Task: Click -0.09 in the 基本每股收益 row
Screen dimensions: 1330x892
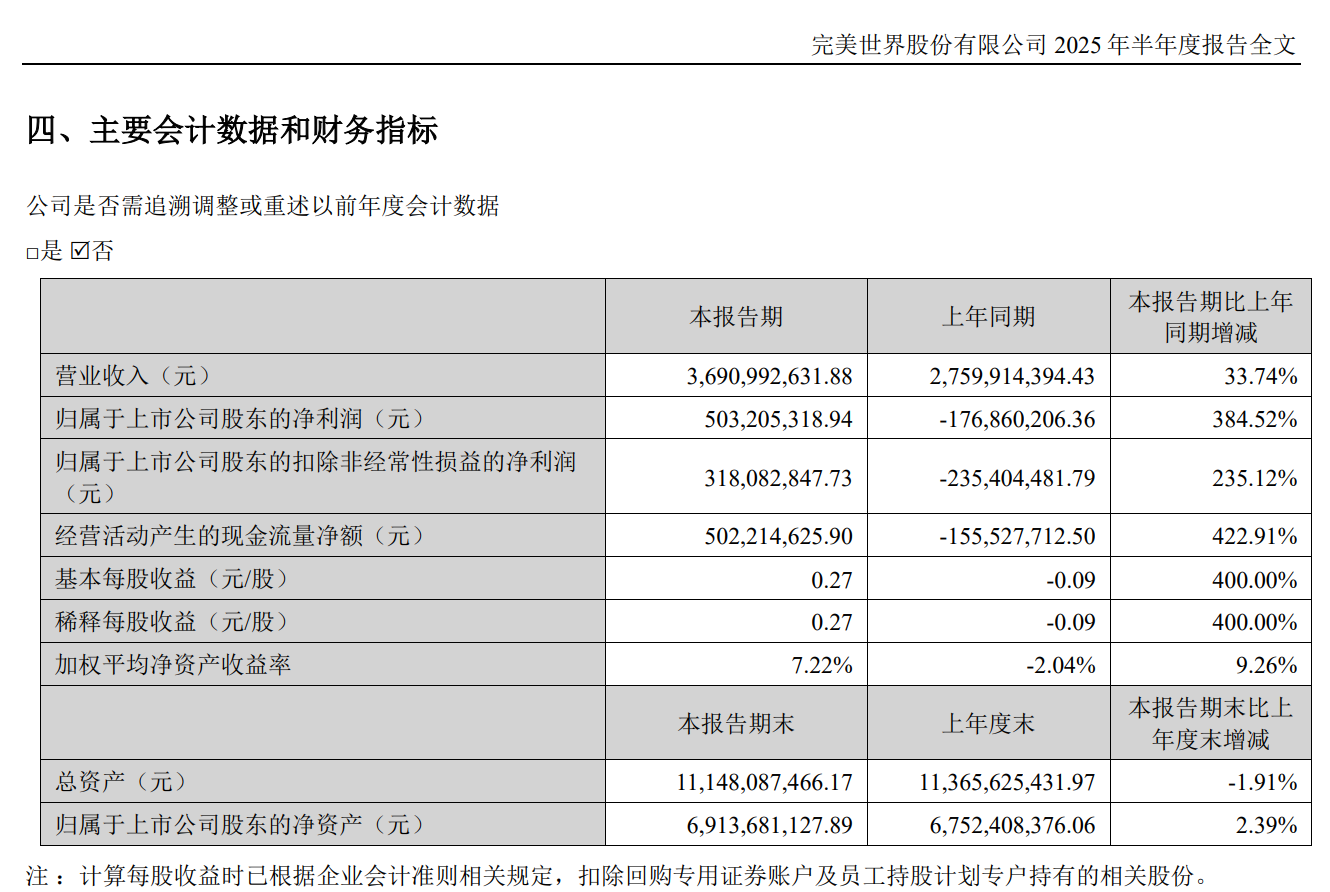Action: (1072, 579)
